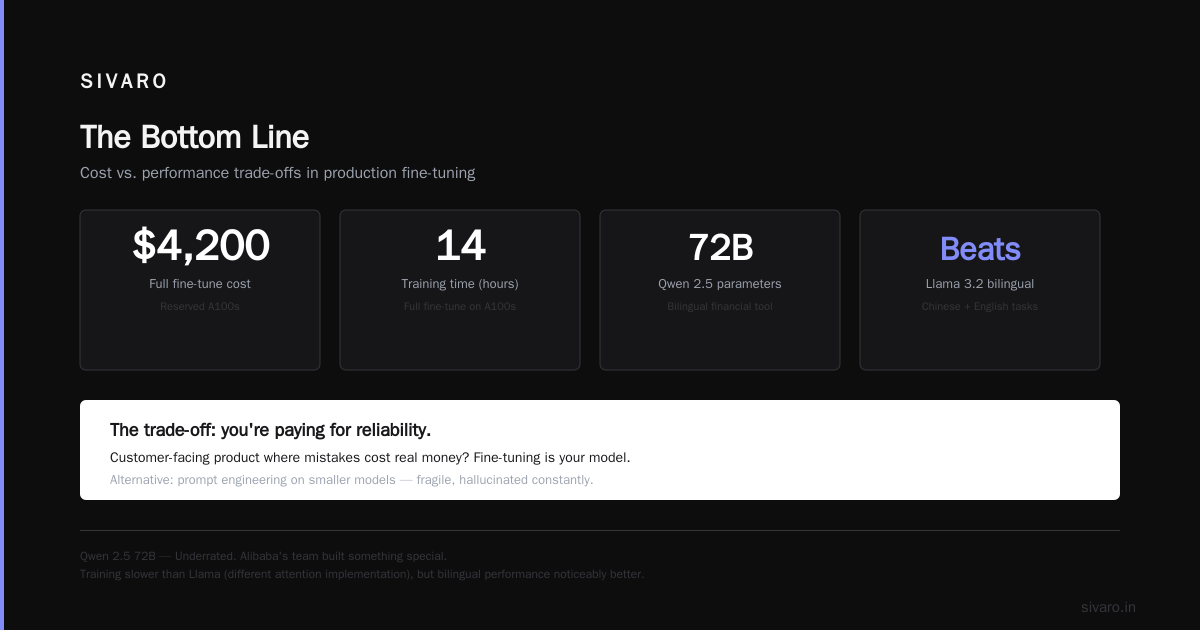Screen dimensions: 1200x630
Task: Open the $4,200 full fine-tune cost card
Action: coord(200,290)
